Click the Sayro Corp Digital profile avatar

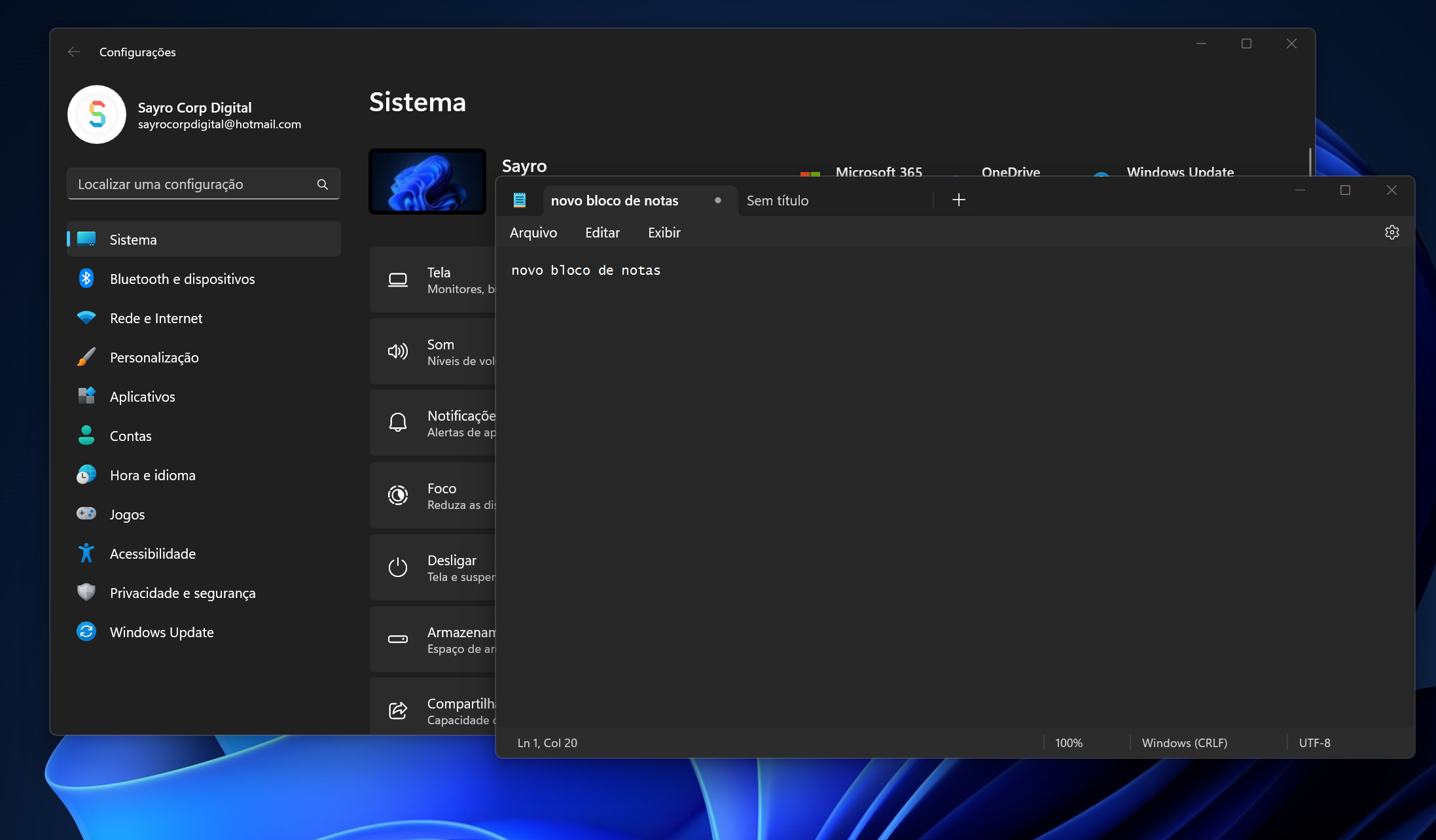(x=97, y=114)
